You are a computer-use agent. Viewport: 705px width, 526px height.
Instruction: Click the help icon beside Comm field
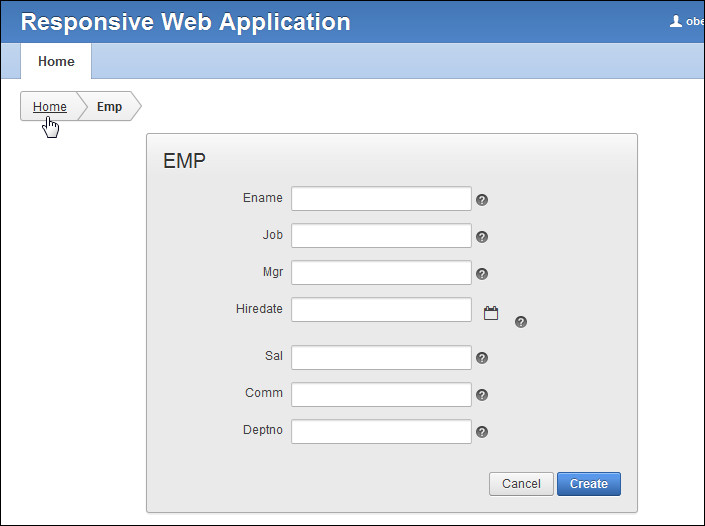[x=482, y=395]
